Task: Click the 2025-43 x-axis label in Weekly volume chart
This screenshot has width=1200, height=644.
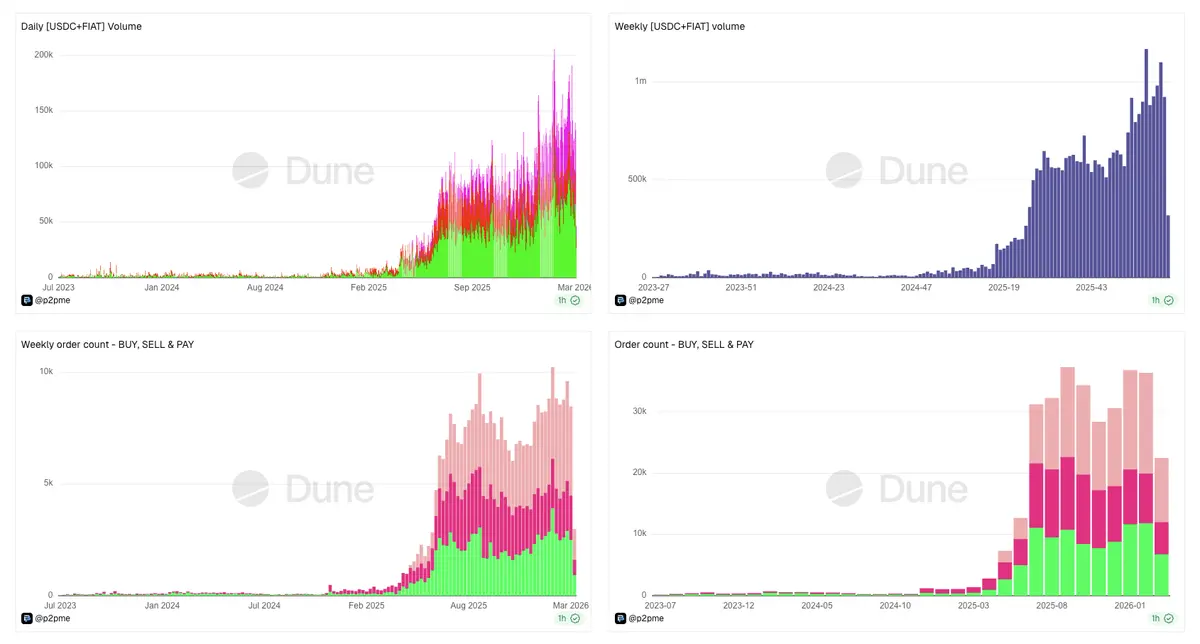Action: tap(1092, 287)
